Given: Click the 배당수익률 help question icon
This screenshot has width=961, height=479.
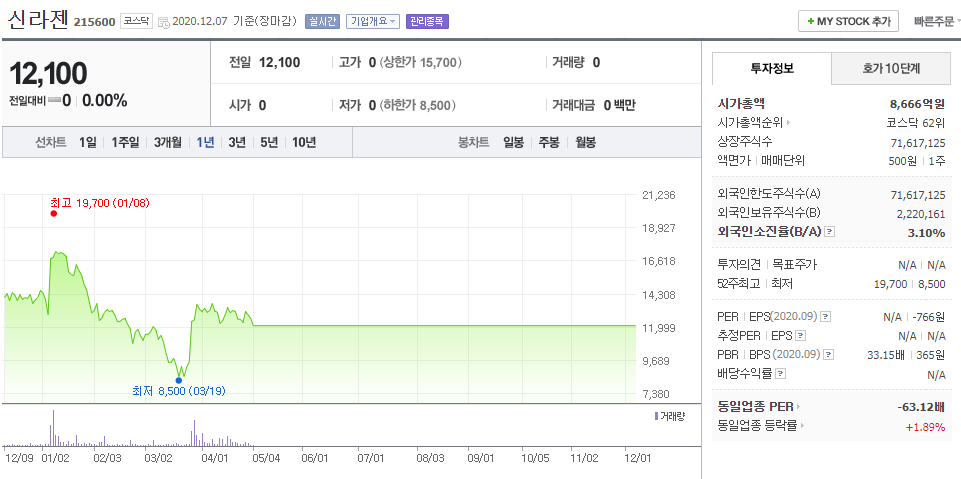Looking at the screenshot, I should coord(781,374).
